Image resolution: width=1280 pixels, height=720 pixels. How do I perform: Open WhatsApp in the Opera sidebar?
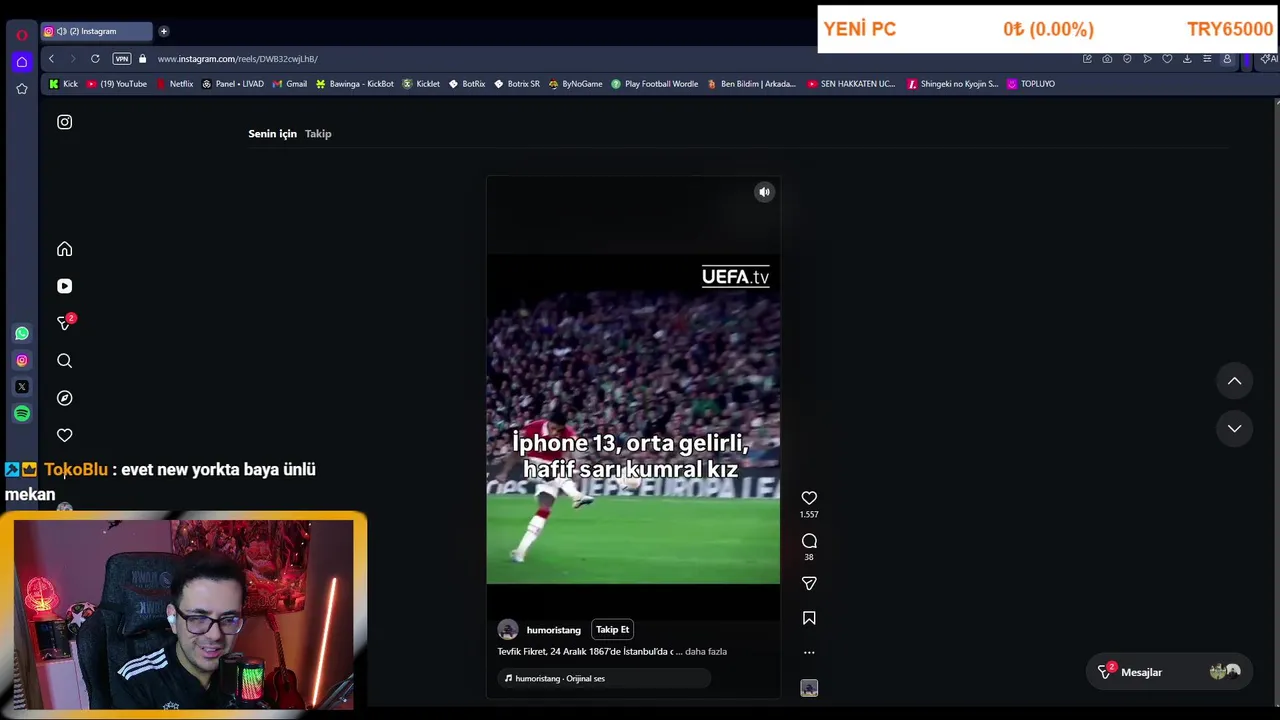coord(22,333)
